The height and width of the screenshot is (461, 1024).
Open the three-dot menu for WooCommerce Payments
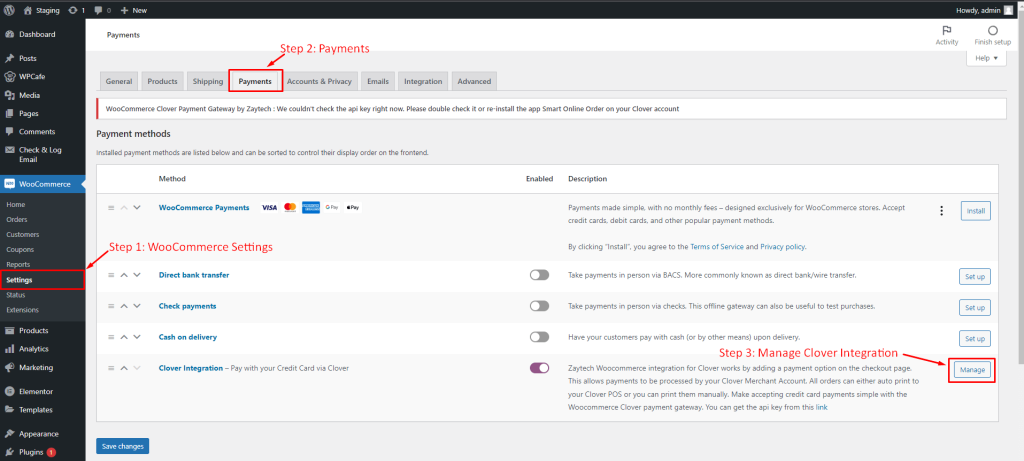point(941,210)
